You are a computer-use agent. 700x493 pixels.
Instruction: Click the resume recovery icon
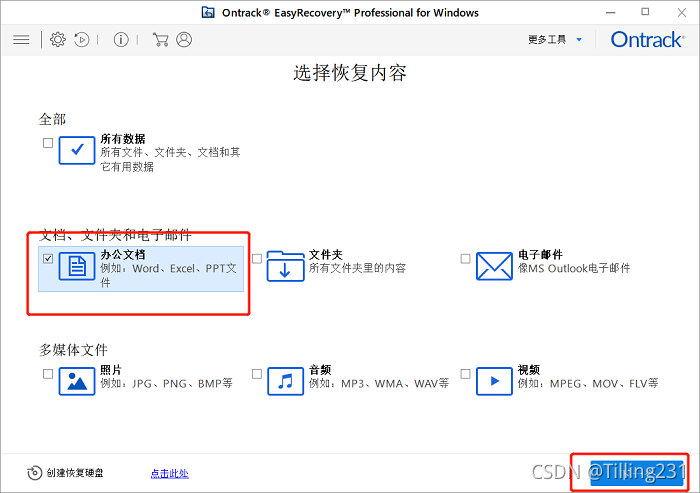coord(82,40)
